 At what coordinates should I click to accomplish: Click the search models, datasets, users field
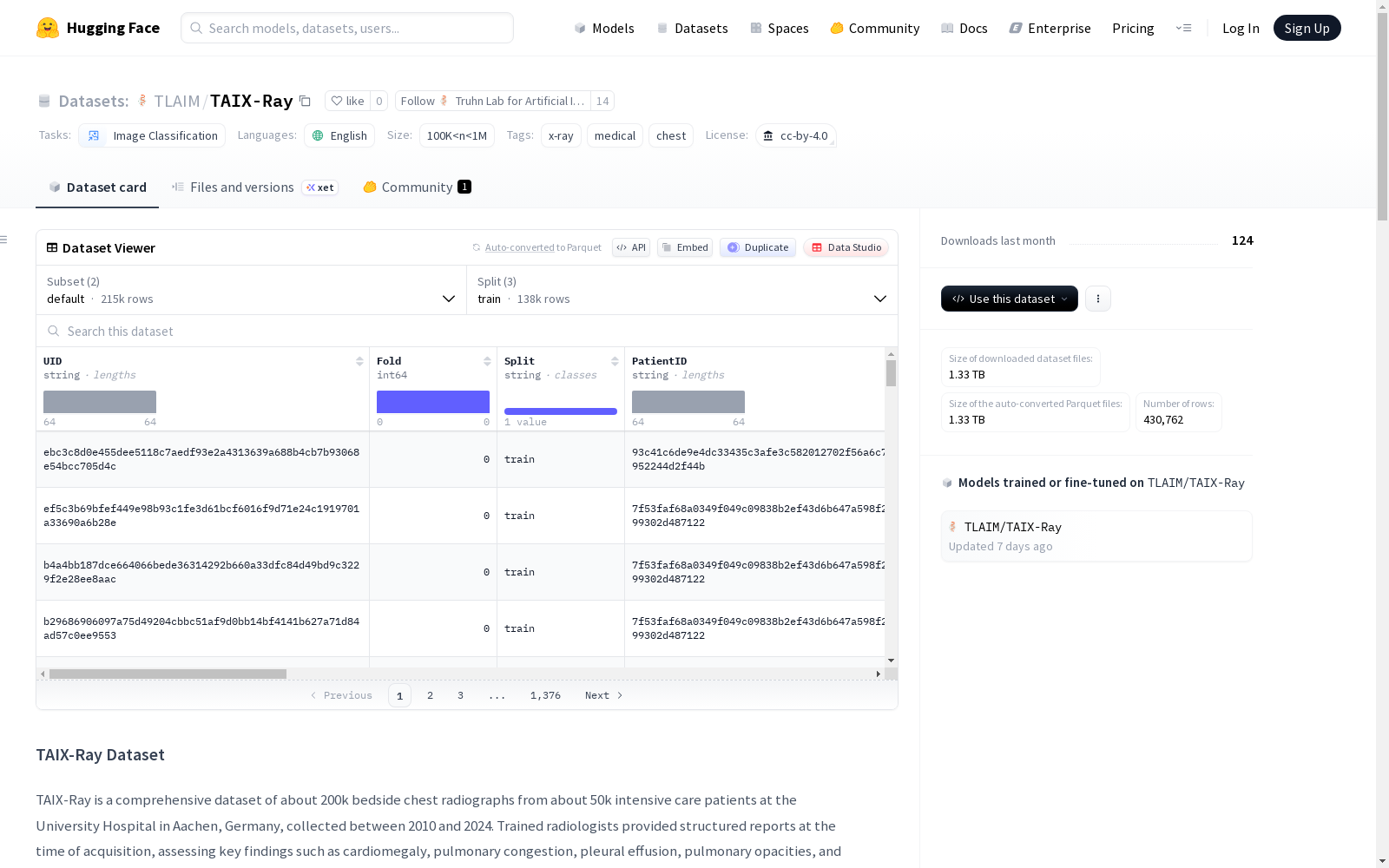pyautogui.click(x=347, y=28)
